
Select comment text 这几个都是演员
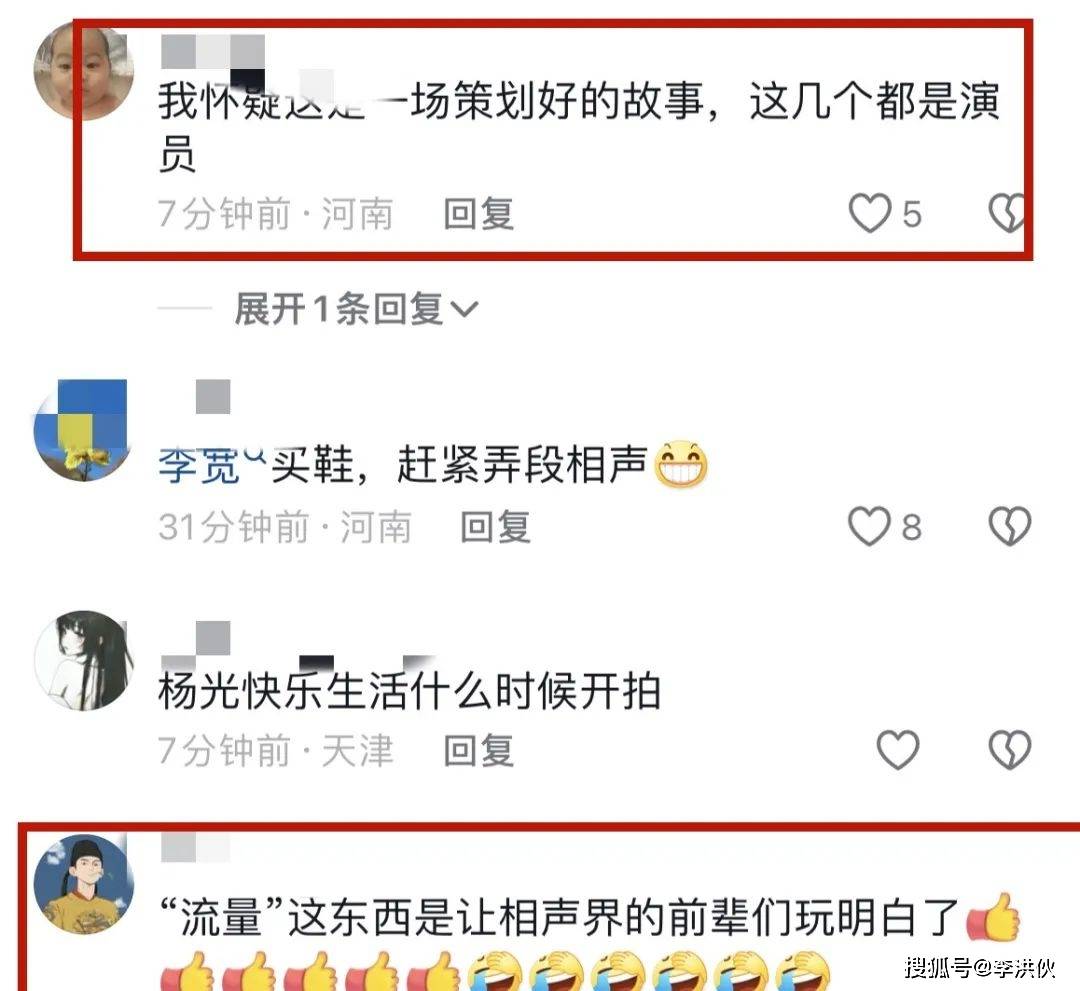coord(875,101)
